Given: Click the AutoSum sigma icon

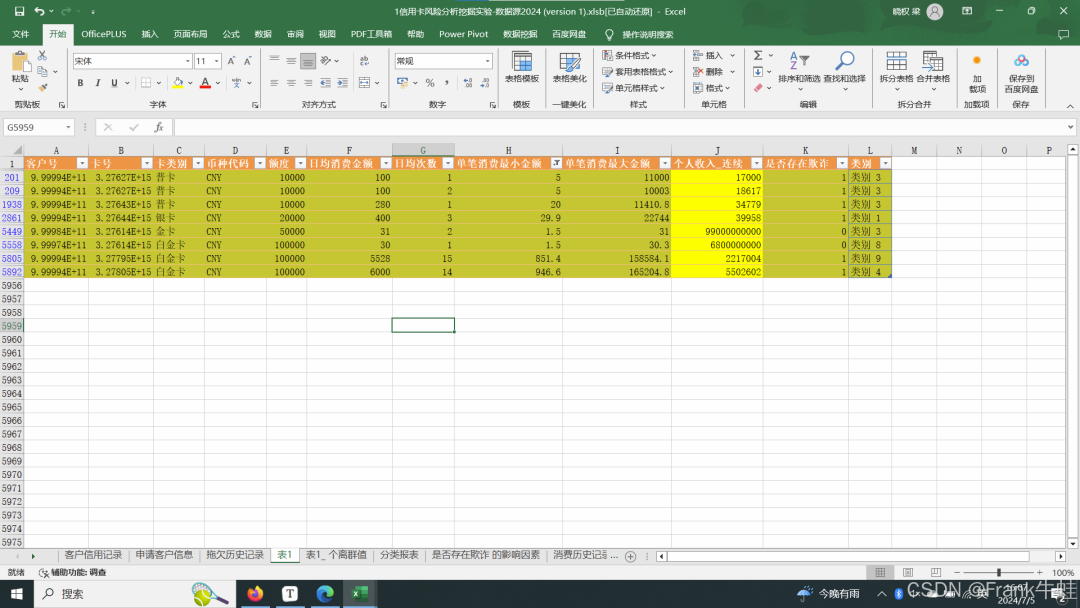Looking at the screenshot, I should (x=757, y=56).
